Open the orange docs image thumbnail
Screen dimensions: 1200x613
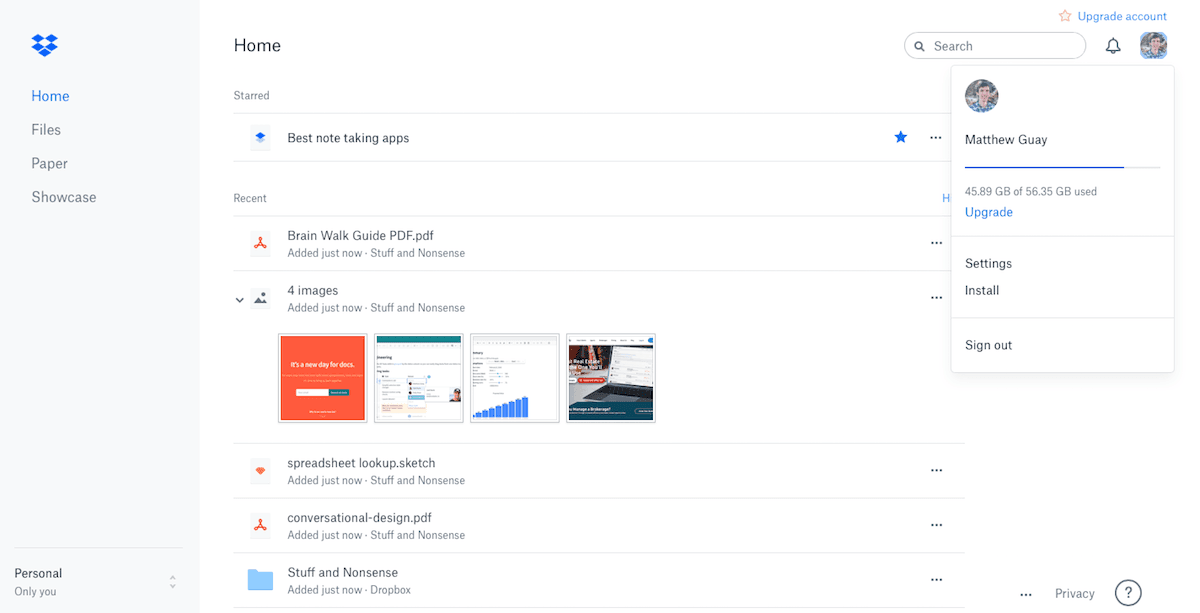(x=323, y=378)
